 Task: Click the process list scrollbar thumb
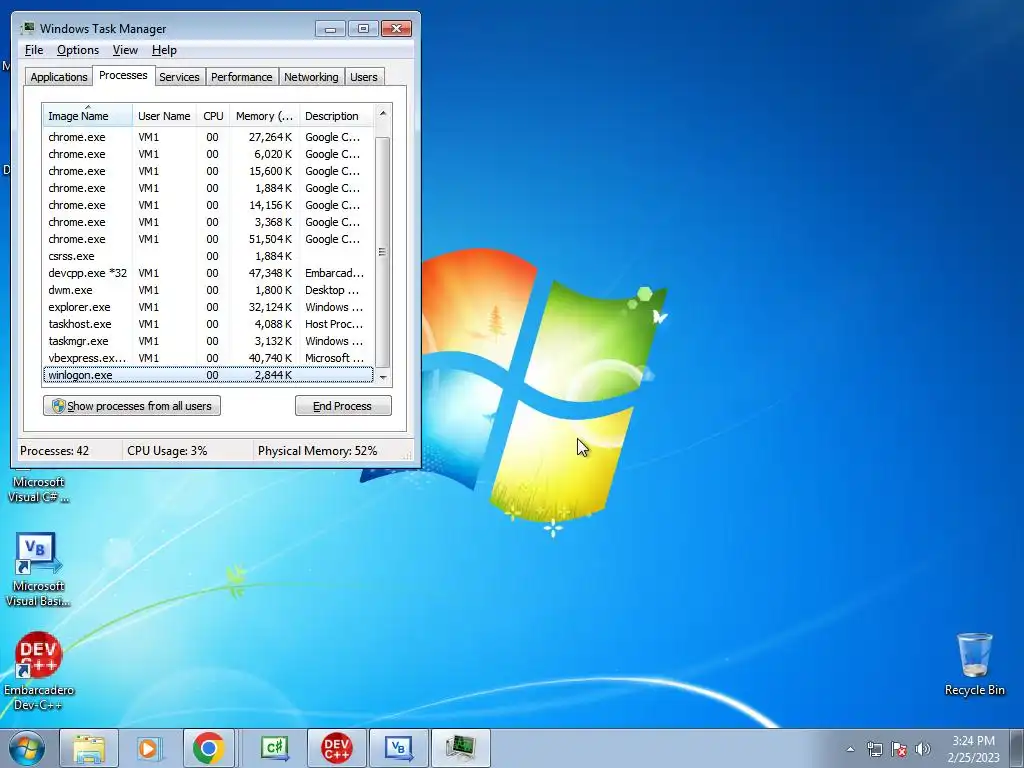pyautogui.click(x=383, y=252)
